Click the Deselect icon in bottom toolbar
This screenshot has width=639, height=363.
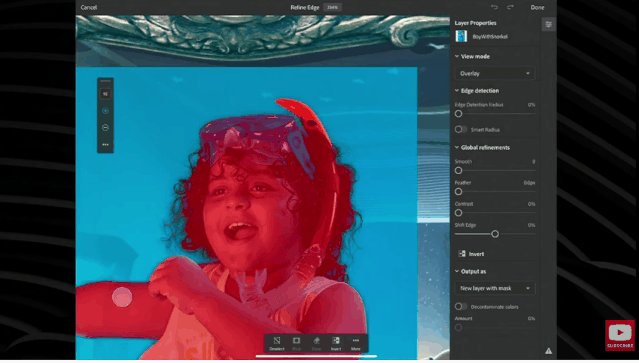pyautogui.click(x=276, y=340)
